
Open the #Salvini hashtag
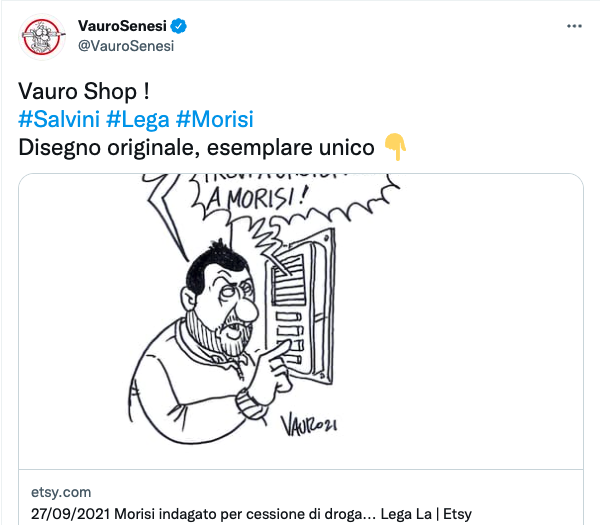[x=59, y=119]
